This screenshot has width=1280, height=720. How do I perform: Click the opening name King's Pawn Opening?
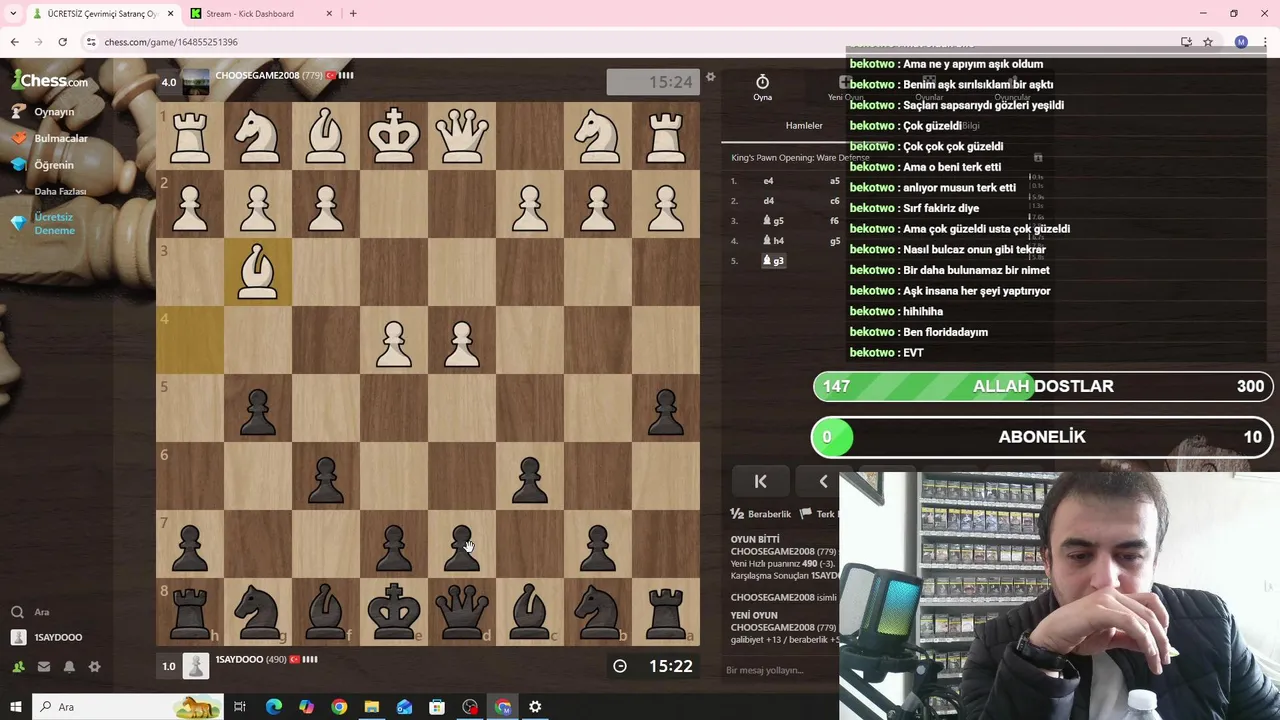pyautogui.click(x=800, y=158)
